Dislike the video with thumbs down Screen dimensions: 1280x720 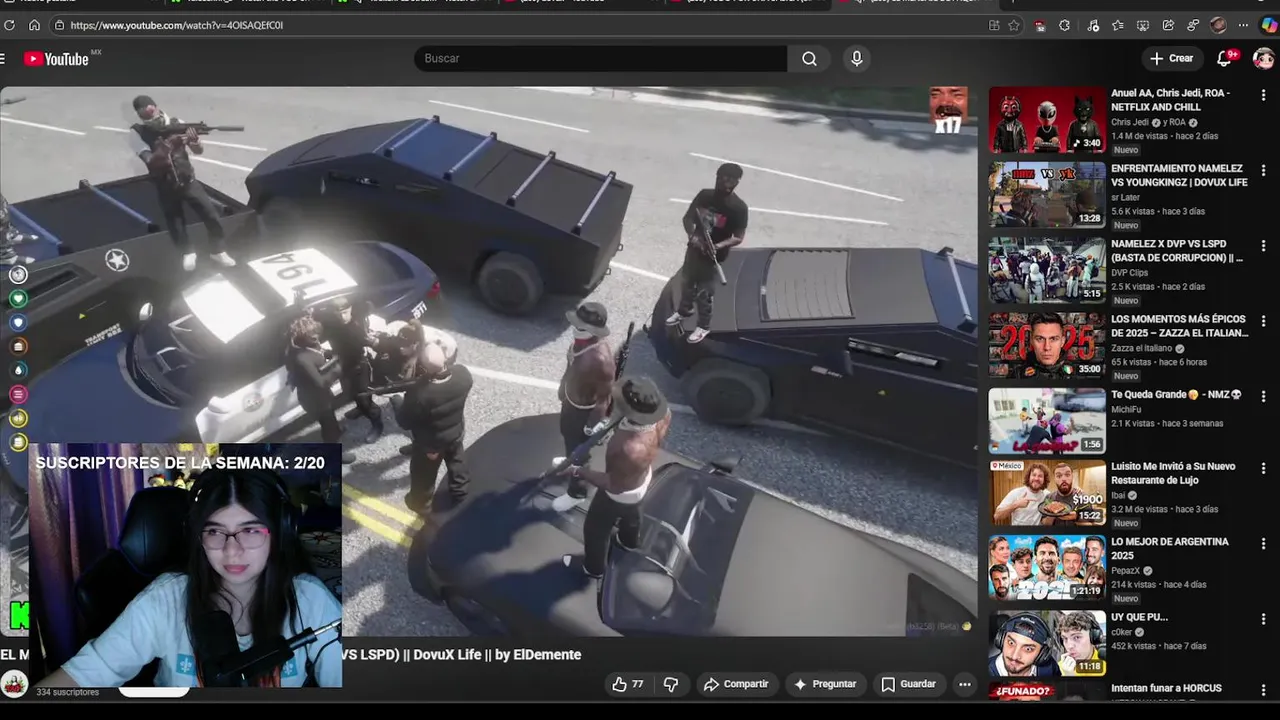(671, 684)
